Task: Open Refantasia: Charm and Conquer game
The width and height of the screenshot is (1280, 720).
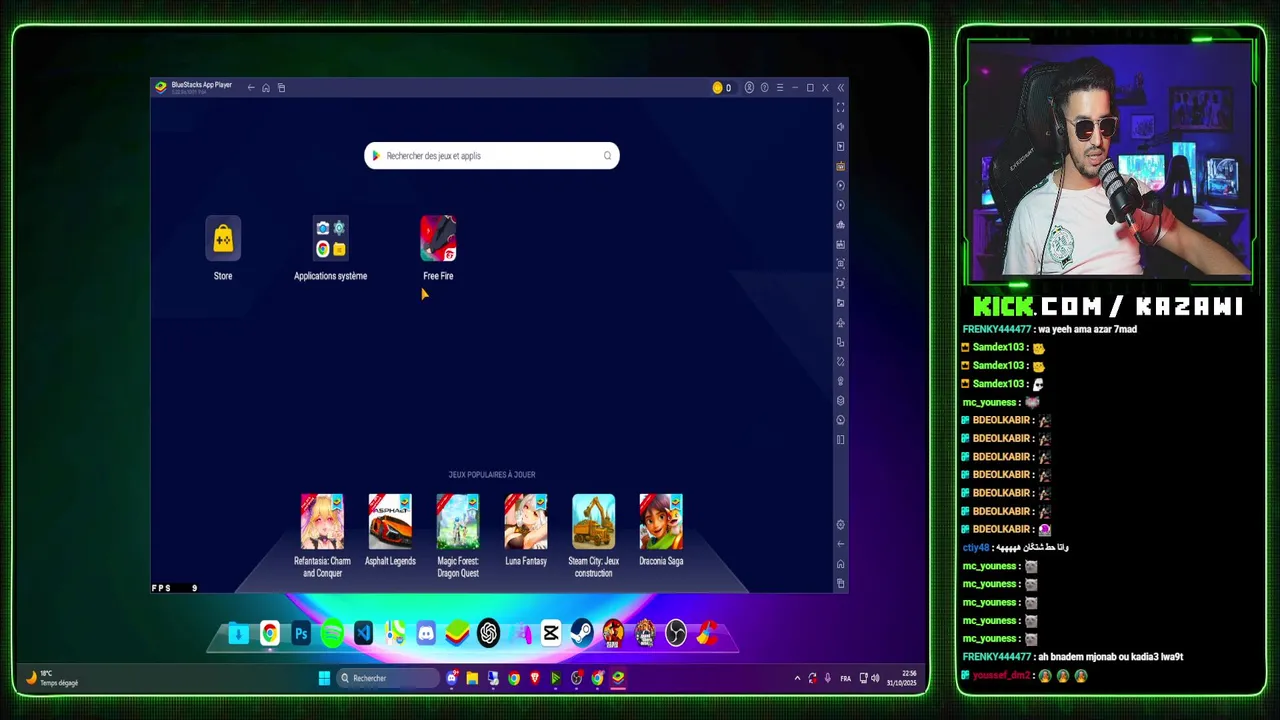Action: (x=322, y=522)
